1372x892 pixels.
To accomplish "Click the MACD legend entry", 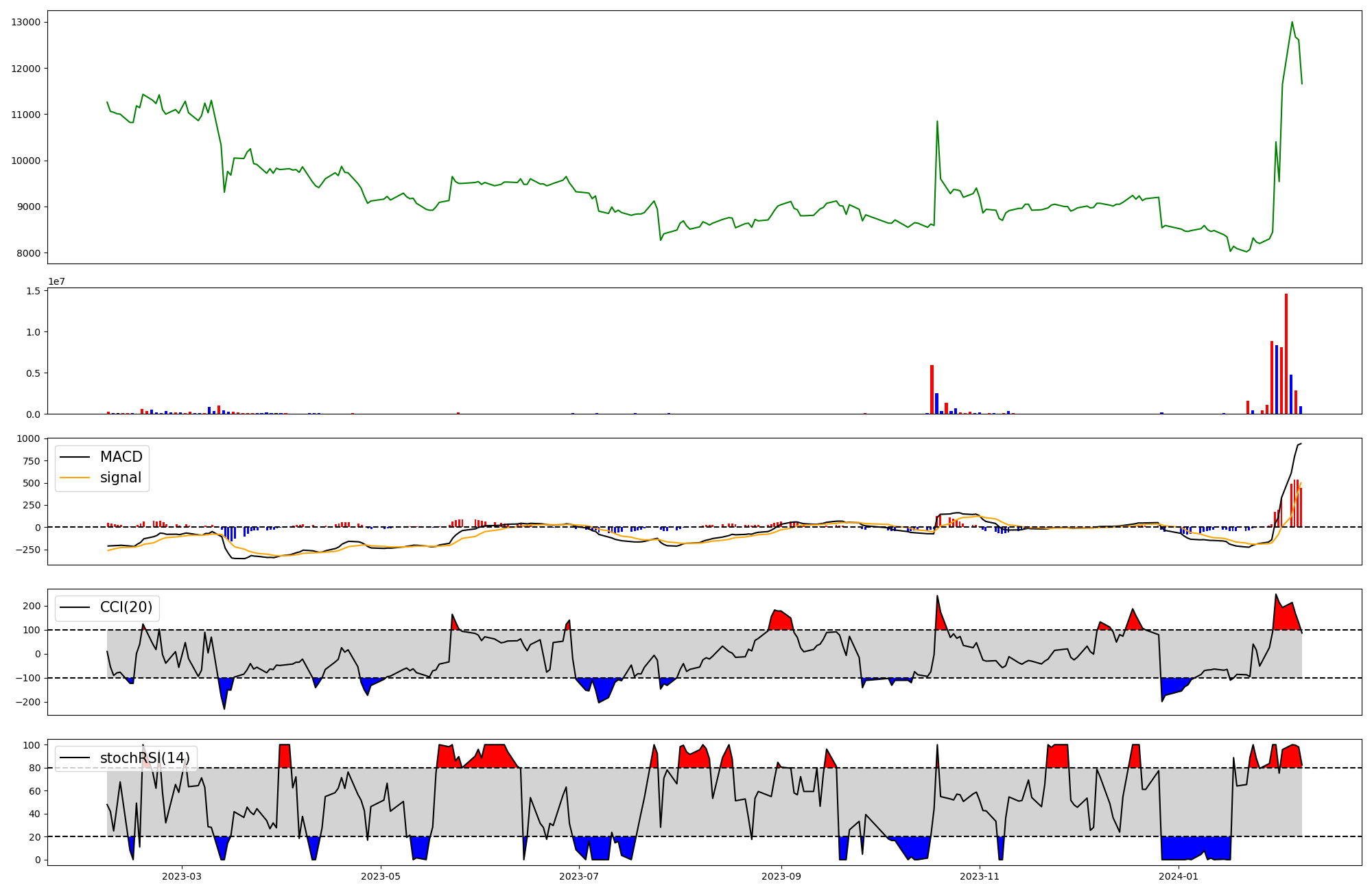I will pyautogui.click(x=121, y=457).
